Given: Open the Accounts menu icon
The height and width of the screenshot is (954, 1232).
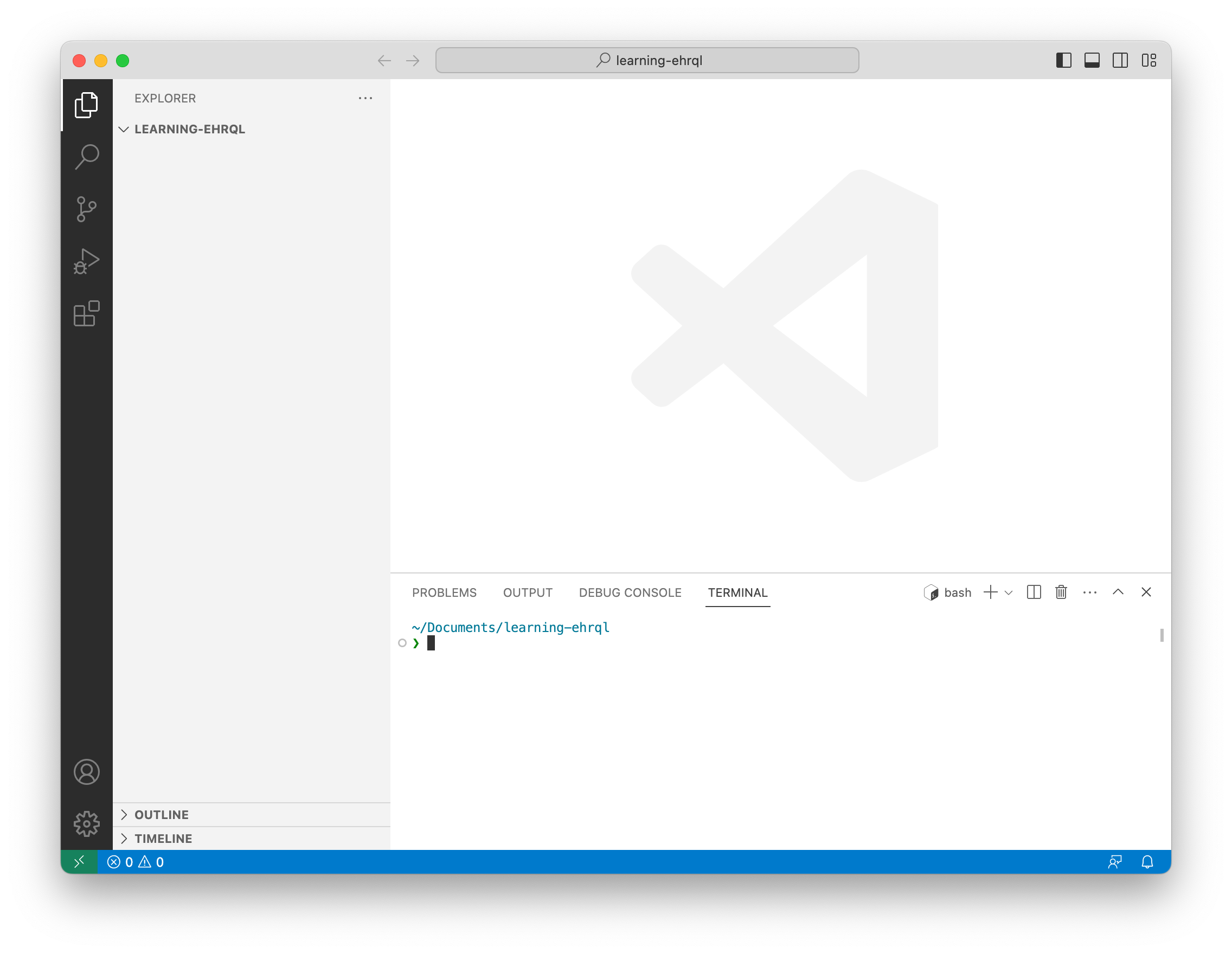Looking at the screenshot, I should coord(86,772).
